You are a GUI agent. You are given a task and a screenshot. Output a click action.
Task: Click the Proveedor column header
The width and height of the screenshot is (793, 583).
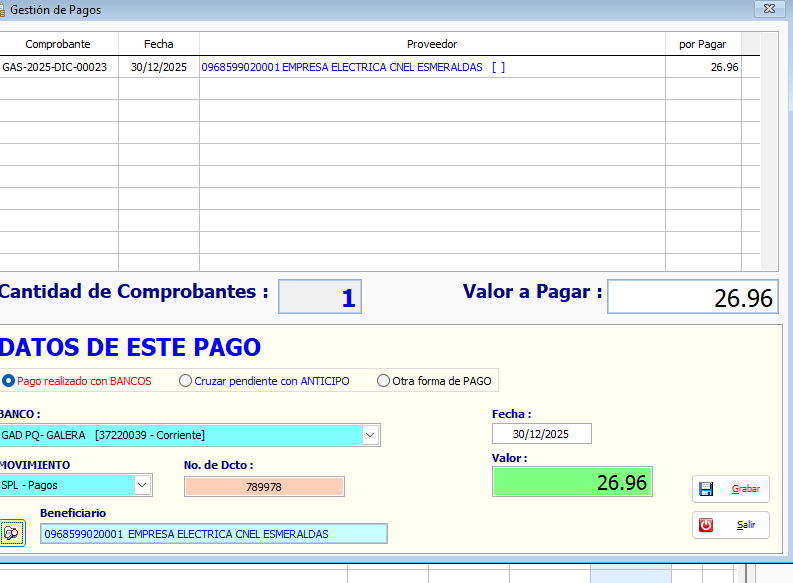coord(432,44)
